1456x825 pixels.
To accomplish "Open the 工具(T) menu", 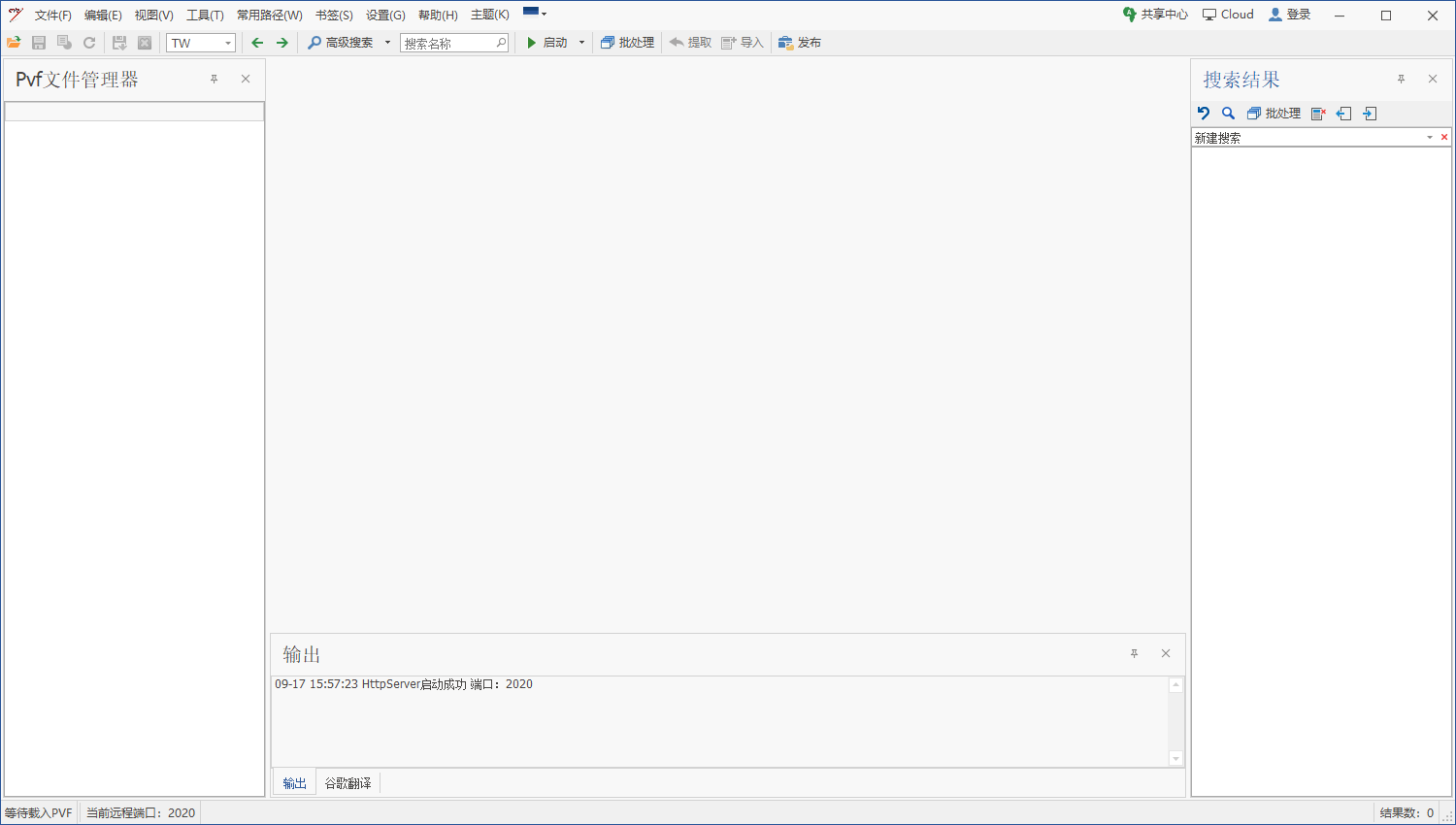I will pos(205,16).
